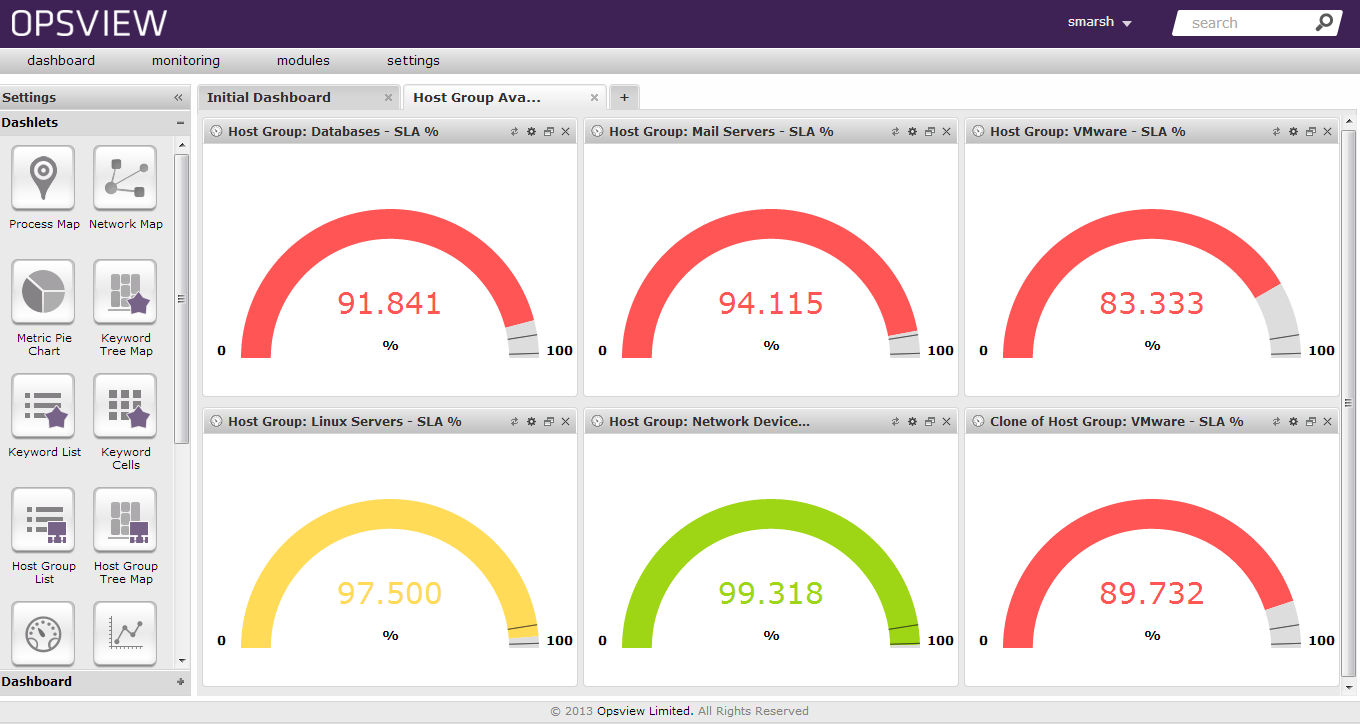
Task: Open the smarsh user dropdown
Action: (x=1099, y=22)
